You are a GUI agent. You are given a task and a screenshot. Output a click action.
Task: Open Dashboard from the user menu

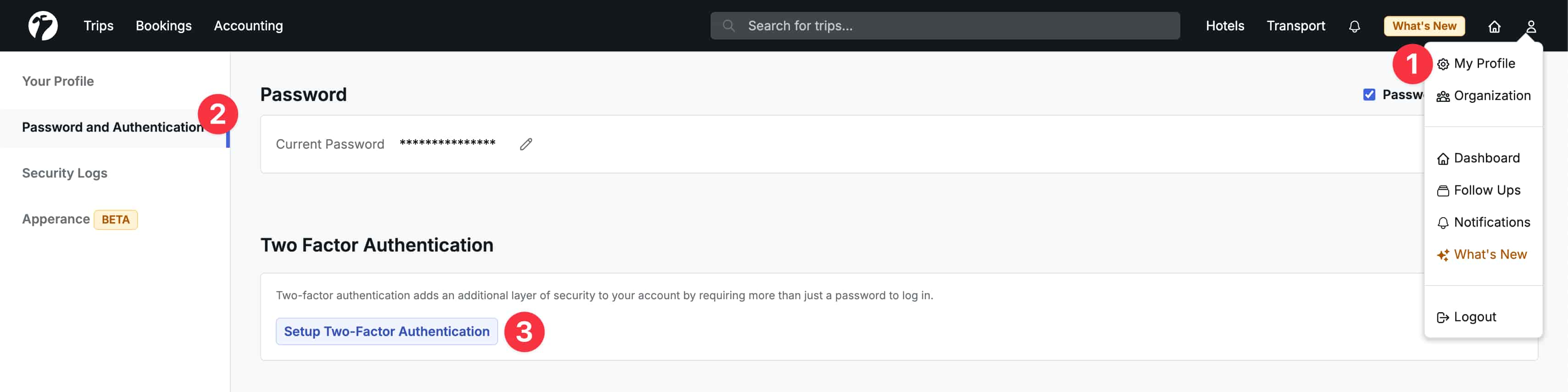coord(1486,158)
